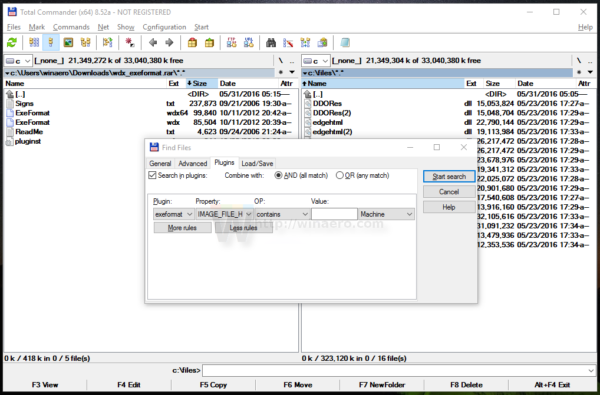The image size is (600, 395).
Task: Go forward using right arrow icon
Action: click(x=169, y=42)
